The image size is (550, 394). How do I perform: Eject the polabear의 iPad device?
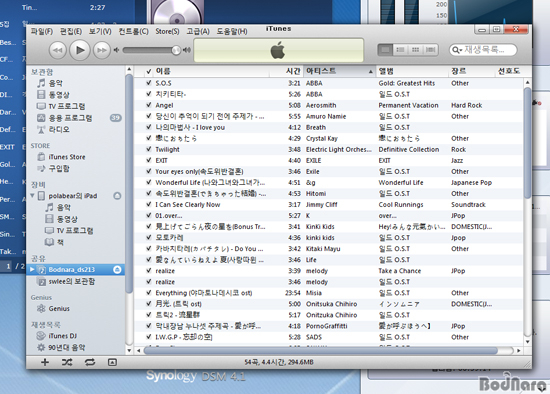(117, 196)
